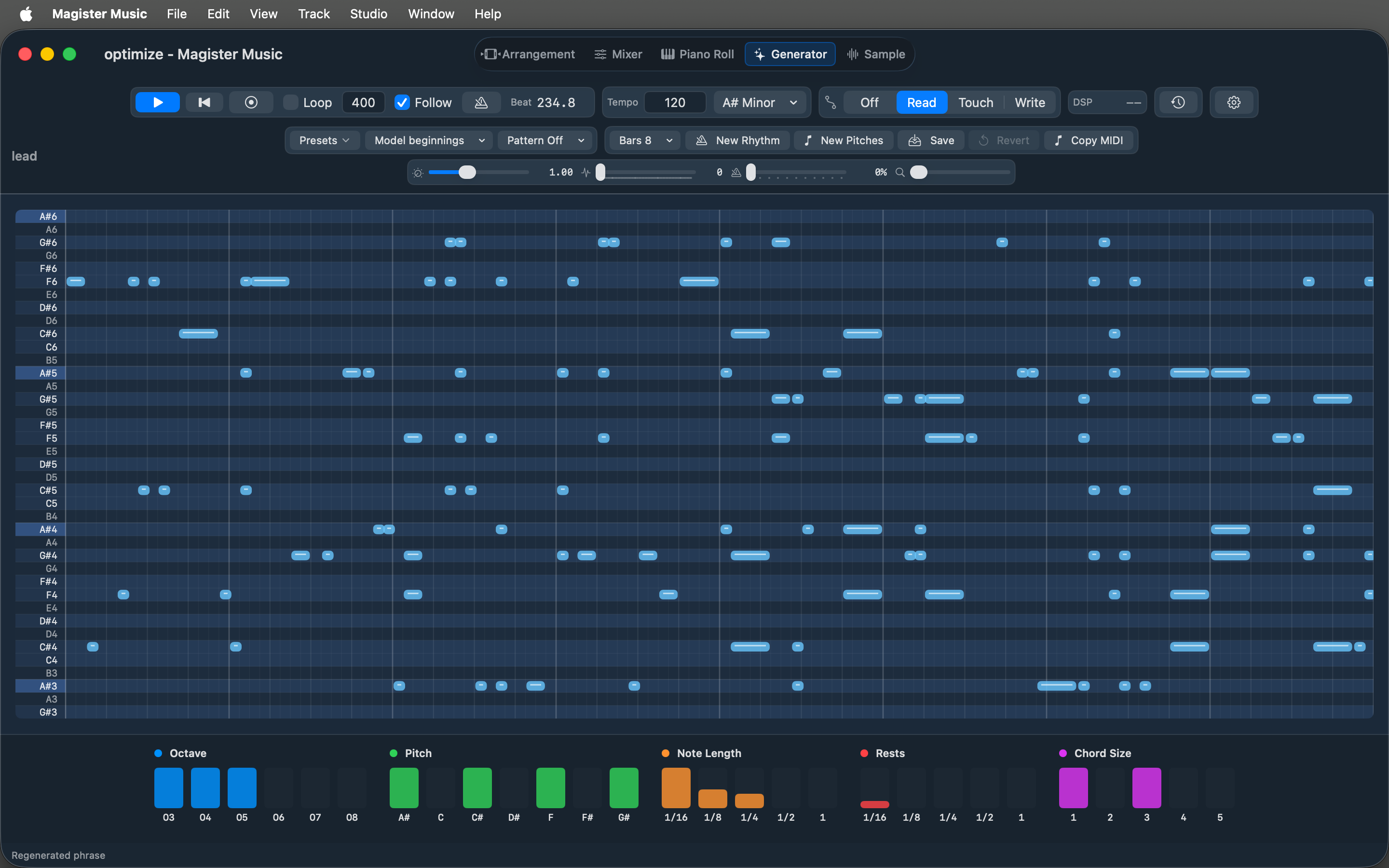Select the Generator tab

pyautogui.click(x=790, y=54)
